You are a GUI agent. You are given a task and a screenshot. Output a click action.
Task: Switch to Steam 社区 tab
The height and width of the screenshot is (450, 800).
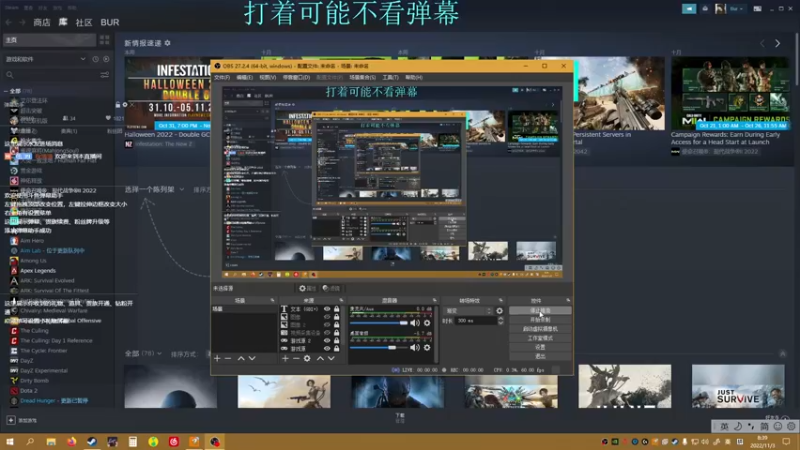[x=84, y=22]
